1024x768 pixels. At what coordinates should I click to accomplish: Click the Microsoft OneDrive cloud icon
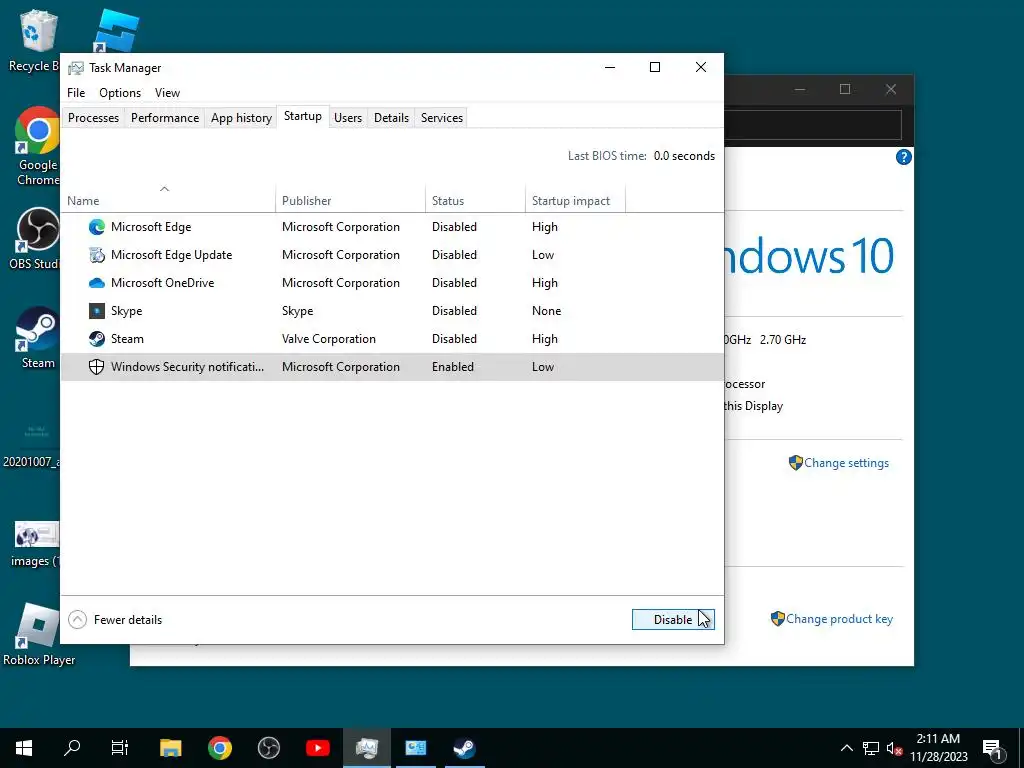(x=97, y=283)
